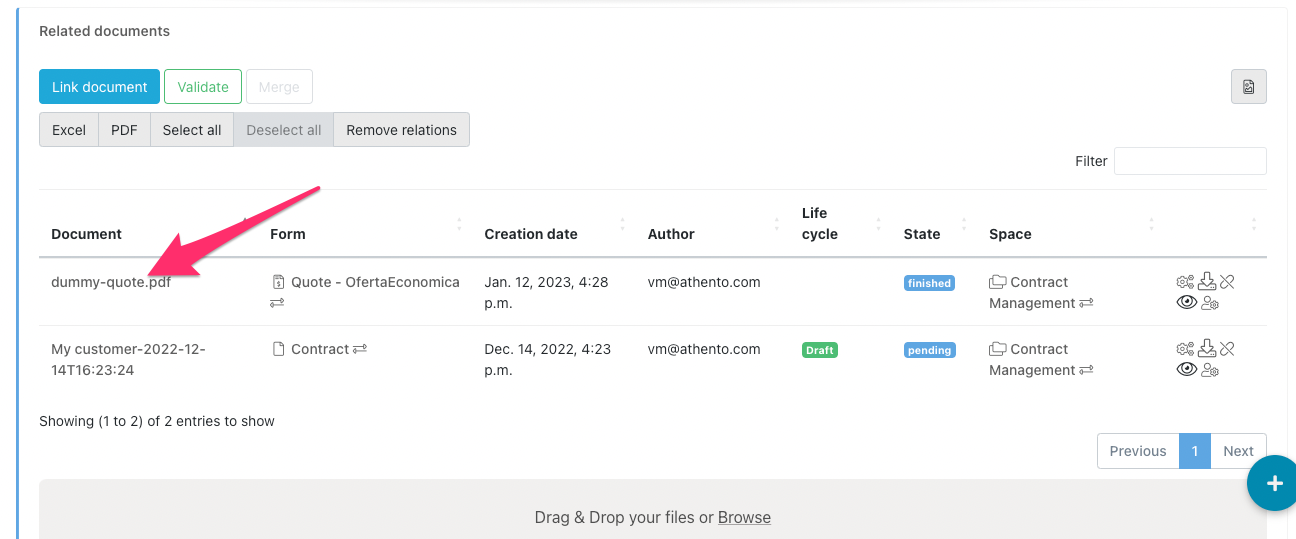Viewport: 1296px width, 539px height.
Task: Open the gears settings icon for dummy-quote.pdf
Action: [1185, 282]
